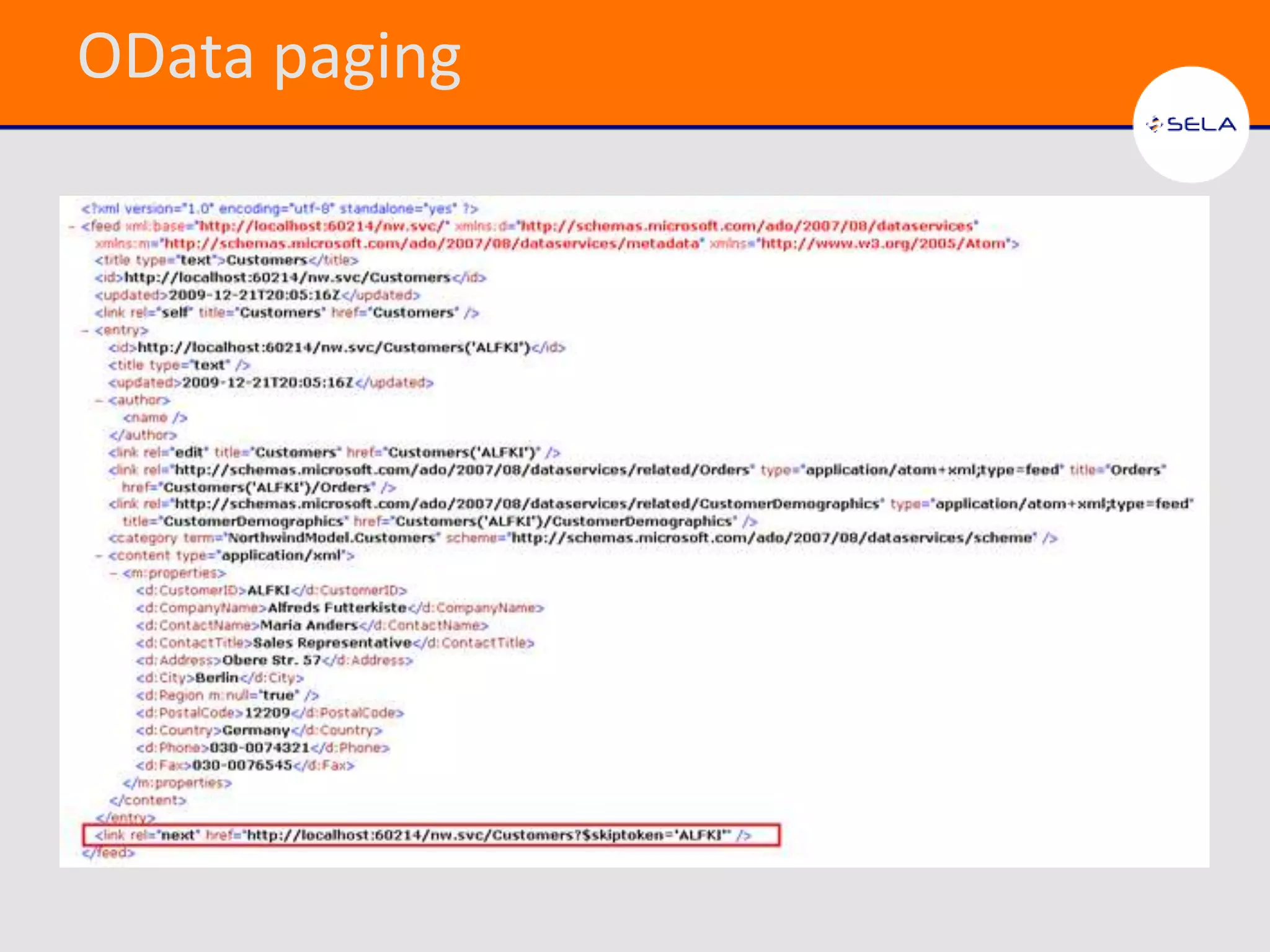Click the link rel edit Customers('ALFKI') line
This screenshot has height=952, width=1270.
(x=334, y=452)
